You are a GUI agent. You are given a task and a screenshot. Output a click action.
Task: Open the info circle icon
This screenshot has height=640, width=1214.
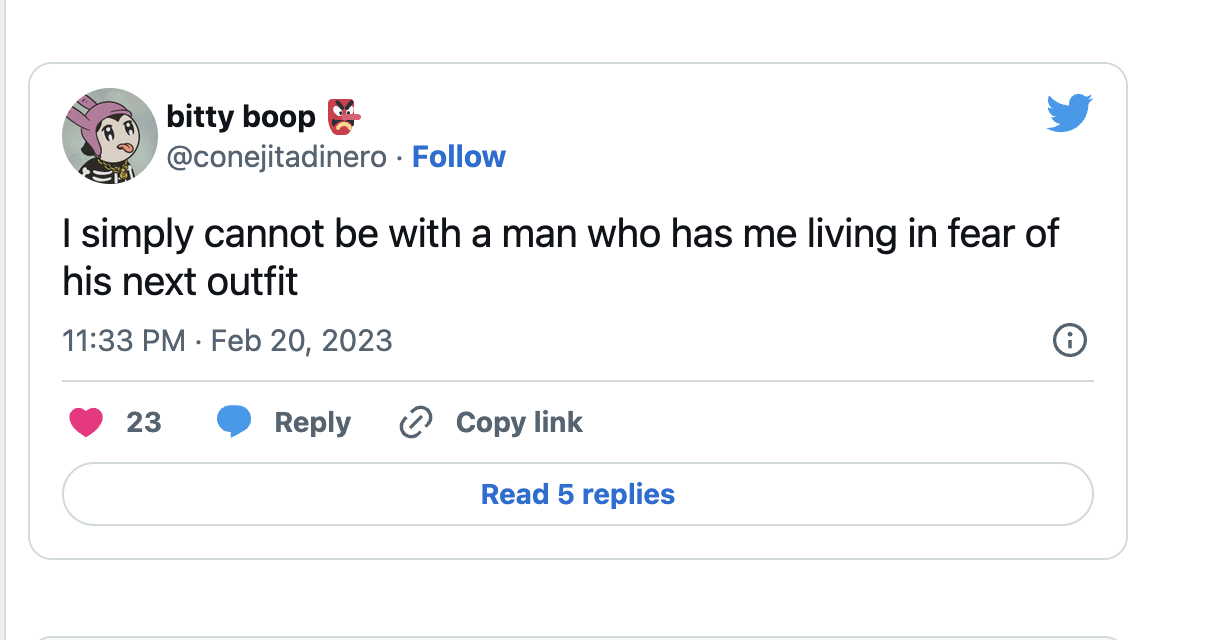coord(1070,341)
